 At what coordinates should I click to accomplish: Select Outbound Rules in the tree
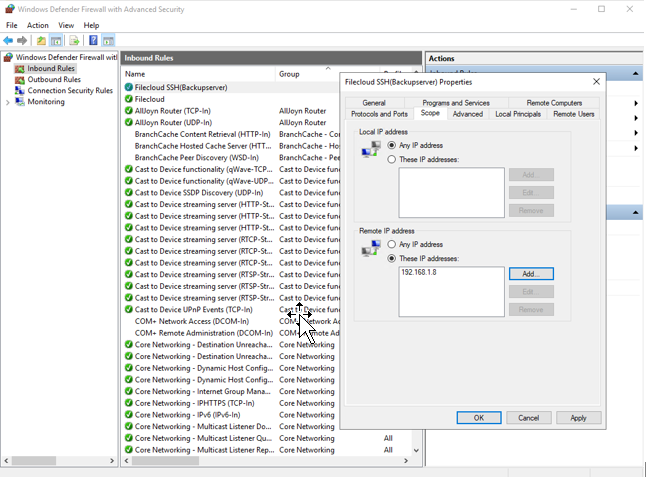pos(54,80)
